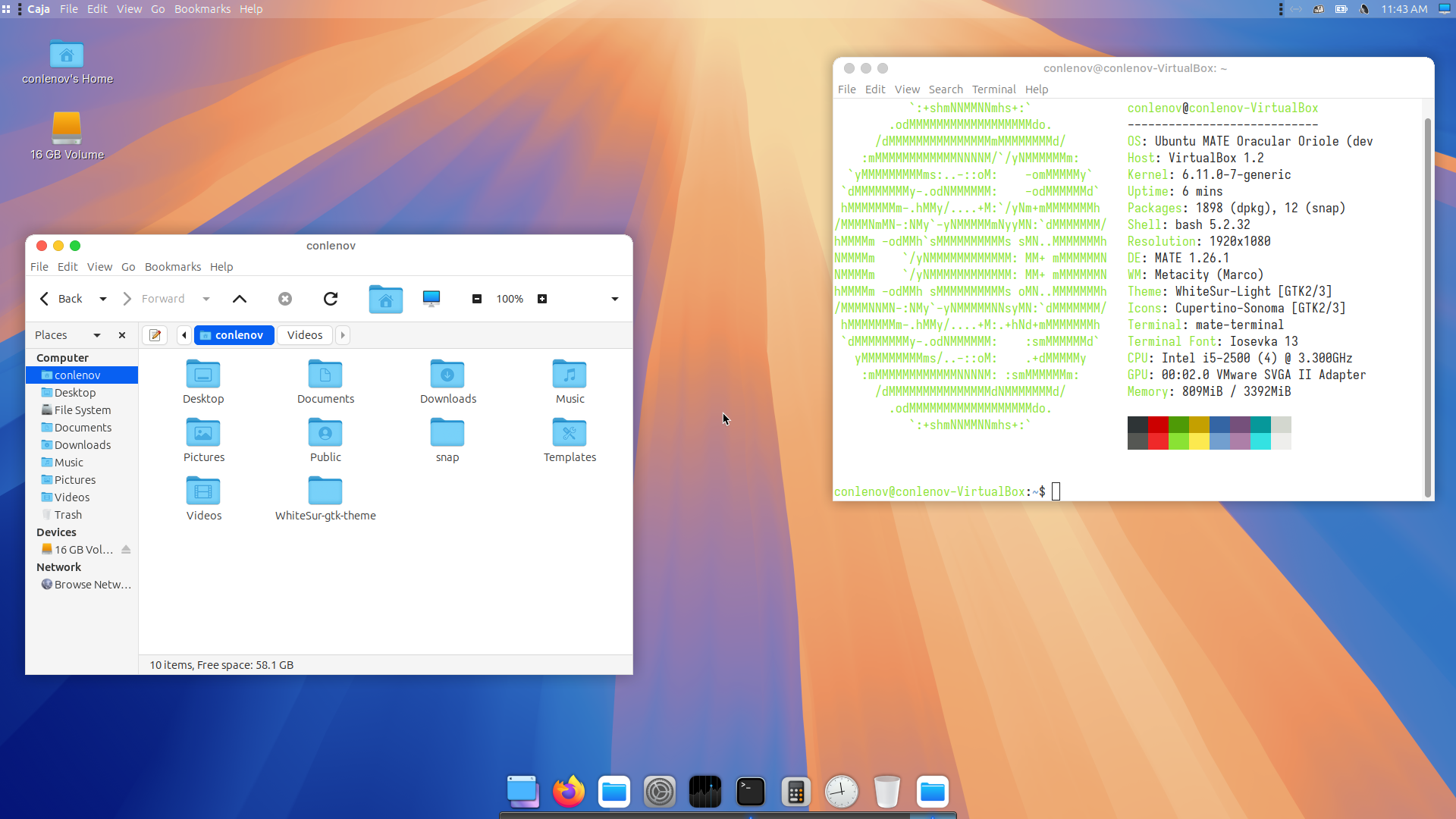Open Computer via monitor toolbar icon
Image resolution: width=1456 pixels, height=819 pixels.
[x=431, y=299]
